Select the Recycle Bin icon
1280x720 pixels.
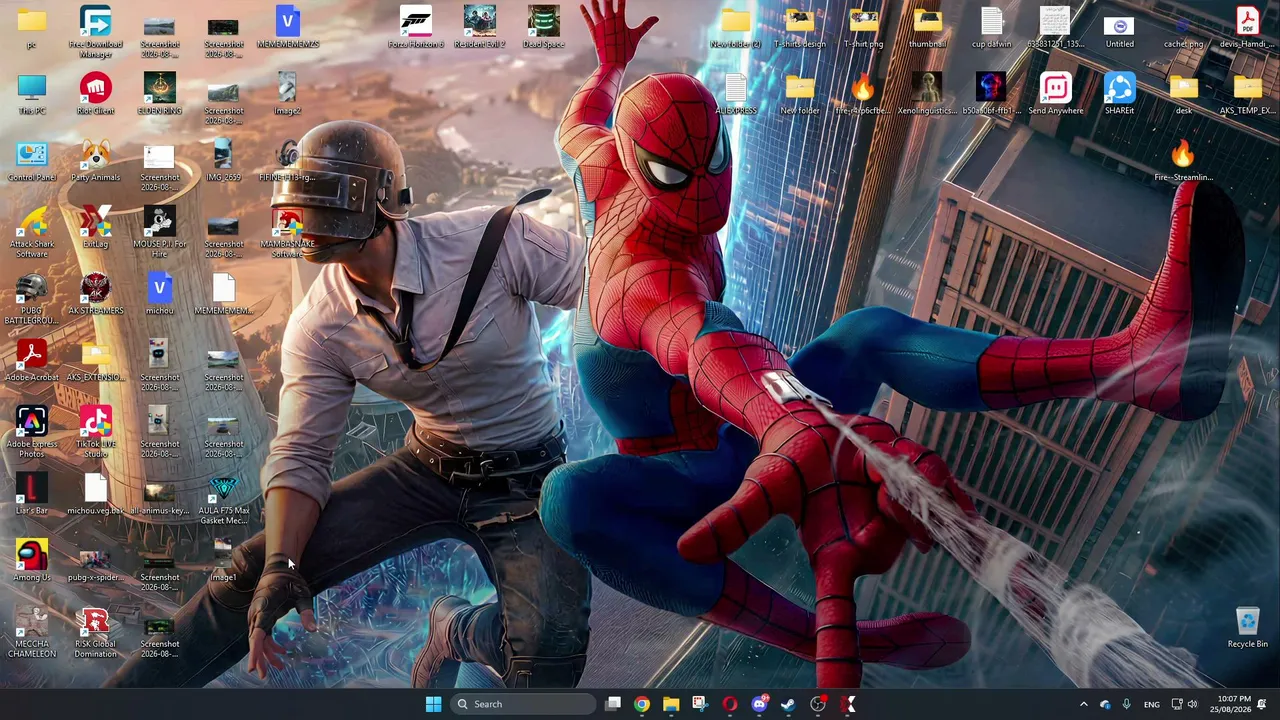(x=1247, y=628)
